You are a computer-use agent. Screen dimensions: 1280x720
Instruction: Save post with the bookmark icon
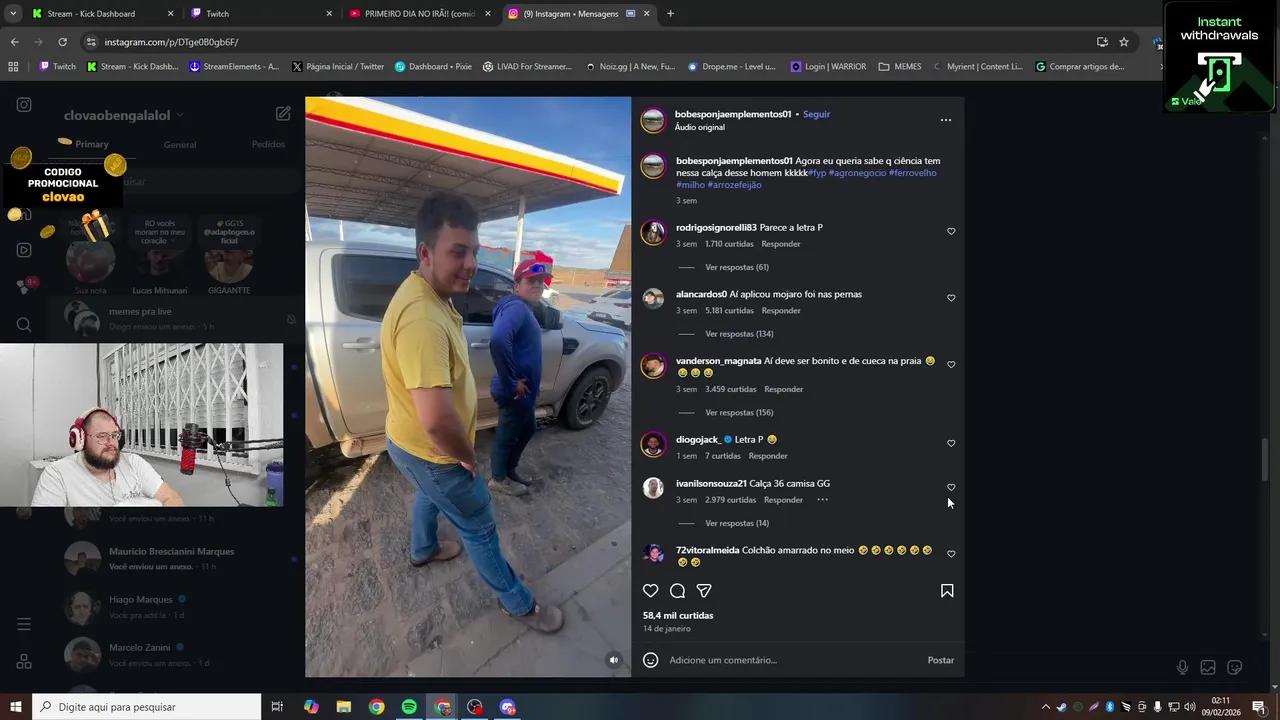click(947, 591)
